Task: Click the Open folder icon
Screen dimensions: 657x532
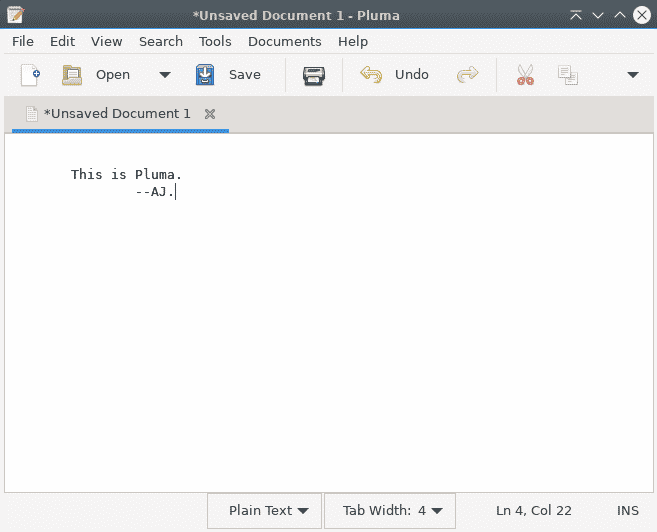Action: coord(72,75)
